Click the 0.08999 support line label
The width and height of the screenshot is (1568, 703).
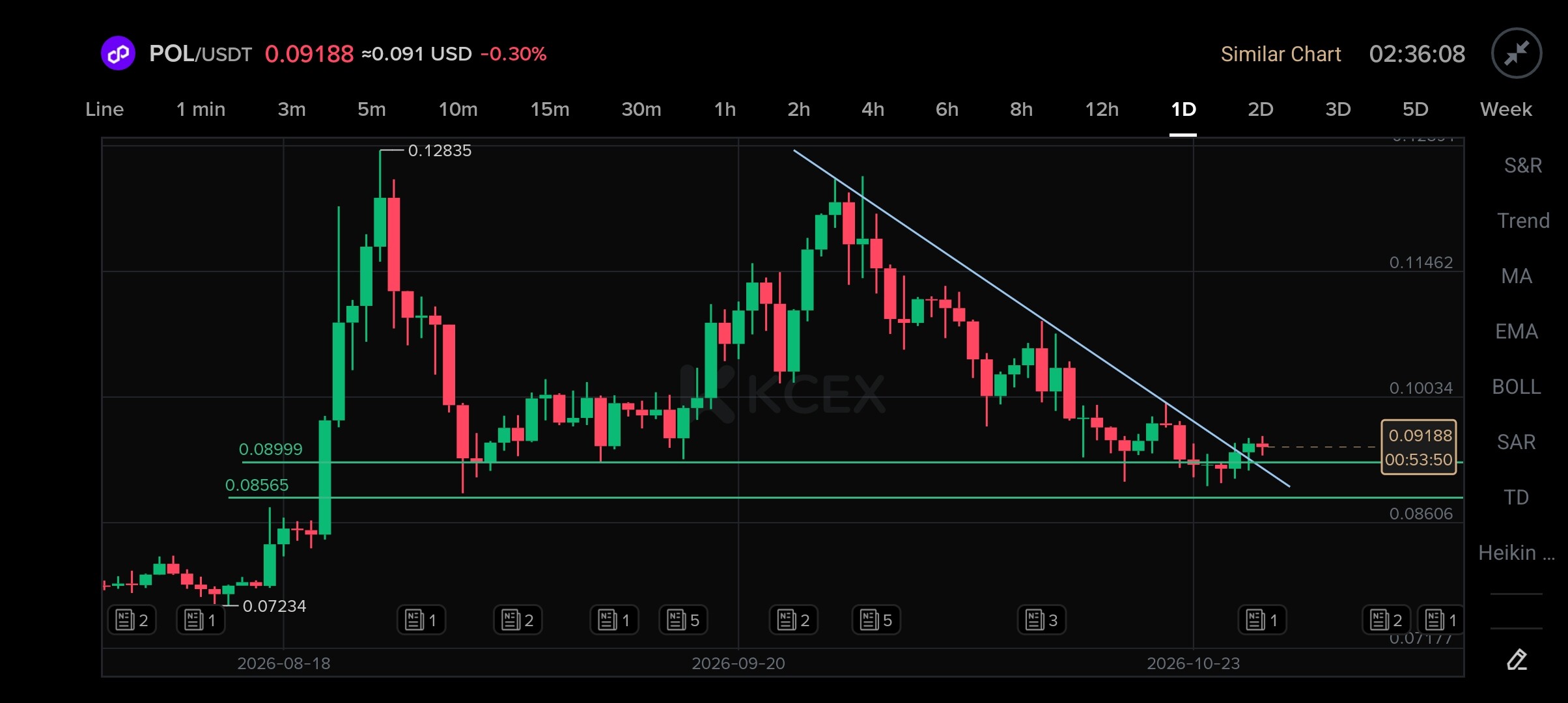click(271, 449)
